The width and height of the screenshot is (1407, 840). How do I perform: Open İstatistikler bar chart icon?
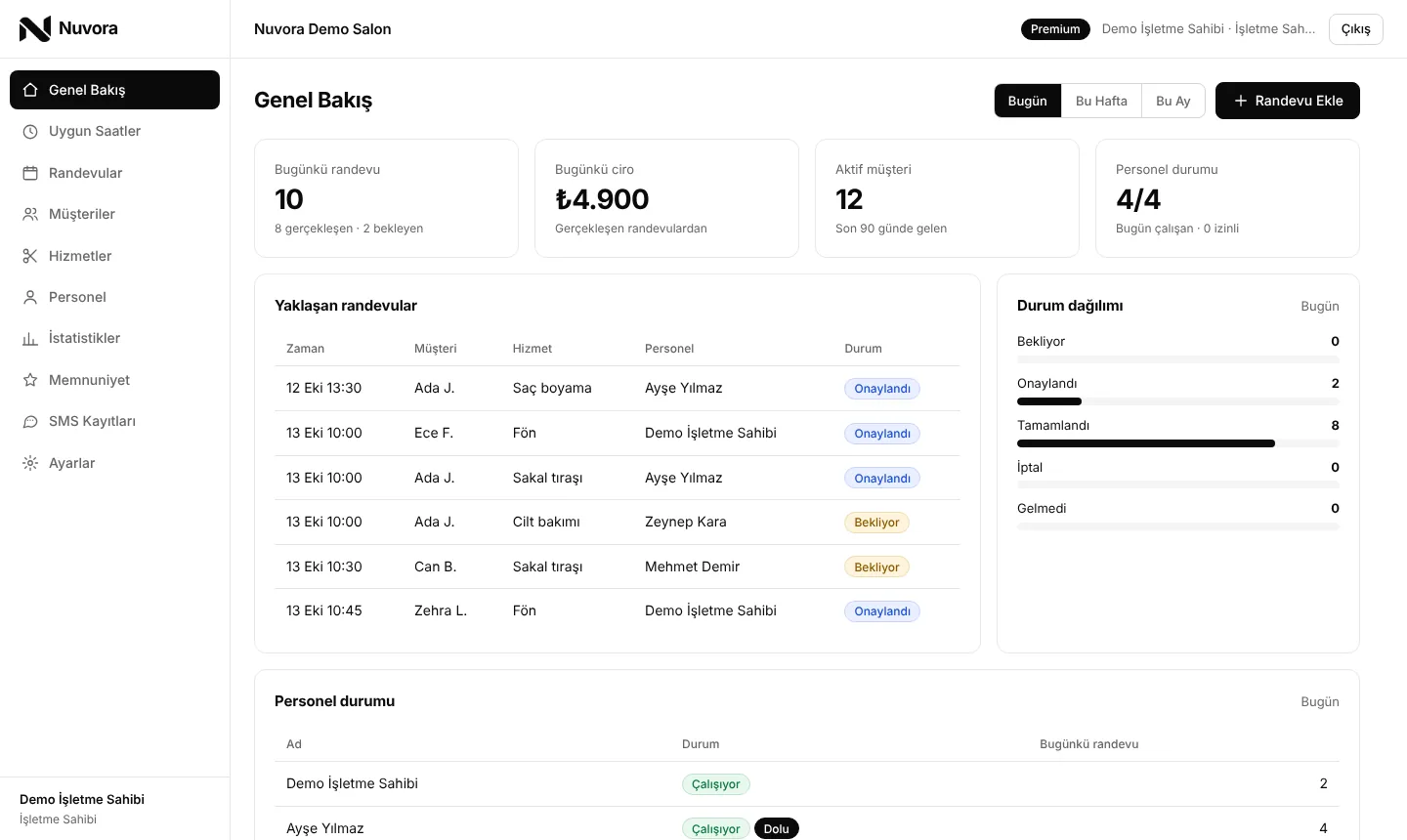coord(30,338)
